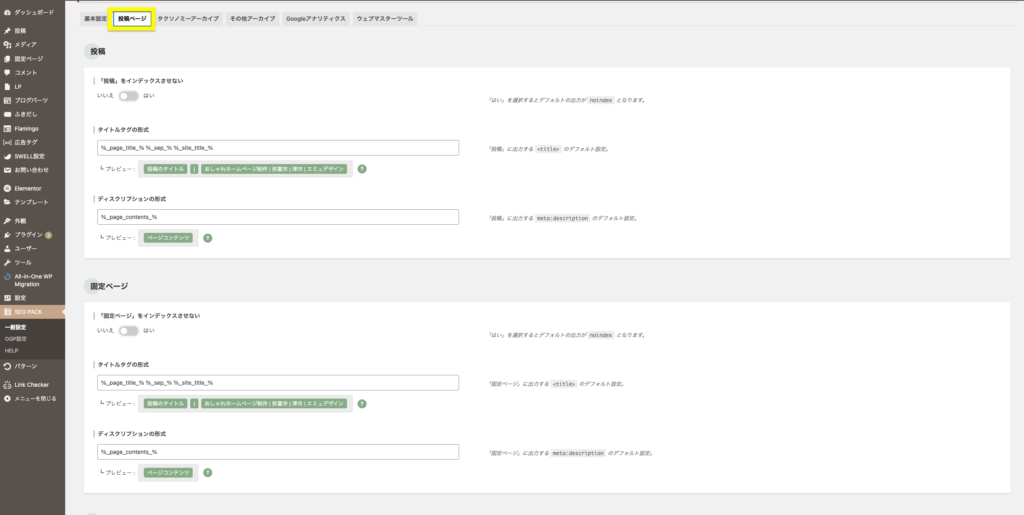Focus 固定ページ description format field
Screen dimensions: 1024x515
(278, 451)
